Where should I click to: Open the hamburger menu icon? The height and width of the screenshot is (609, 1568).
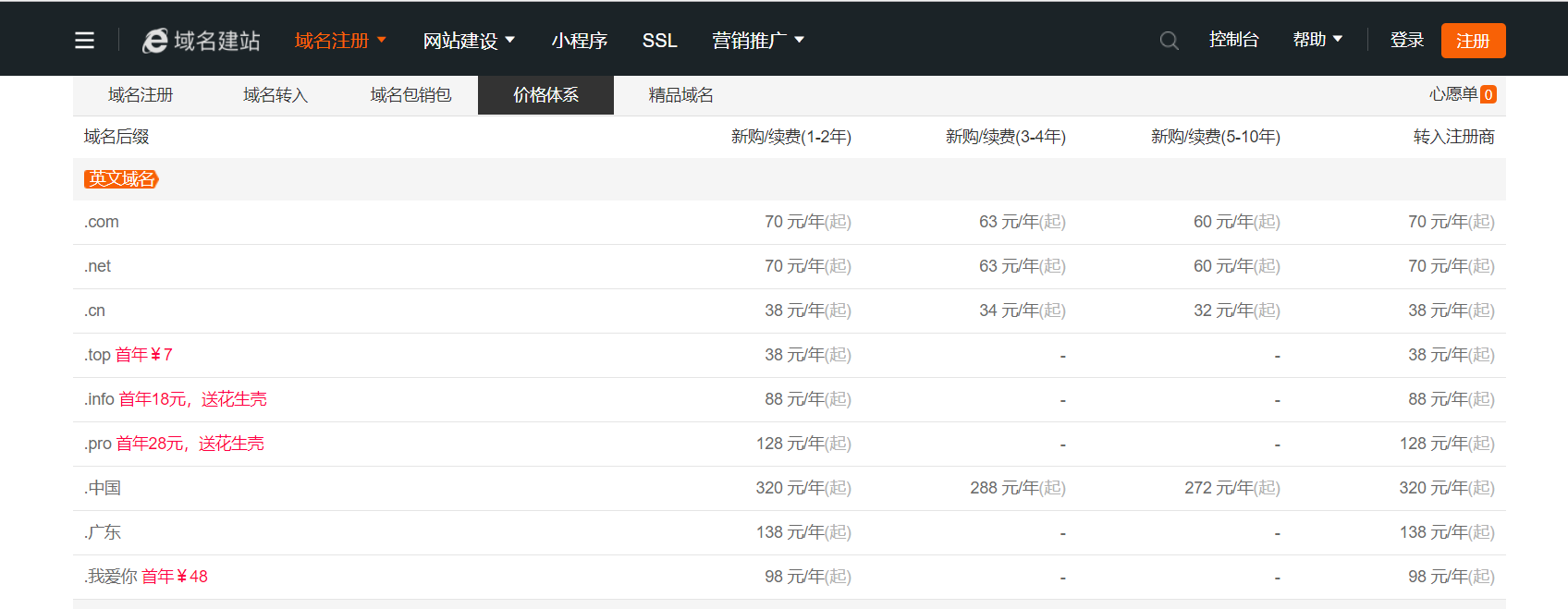84,41
